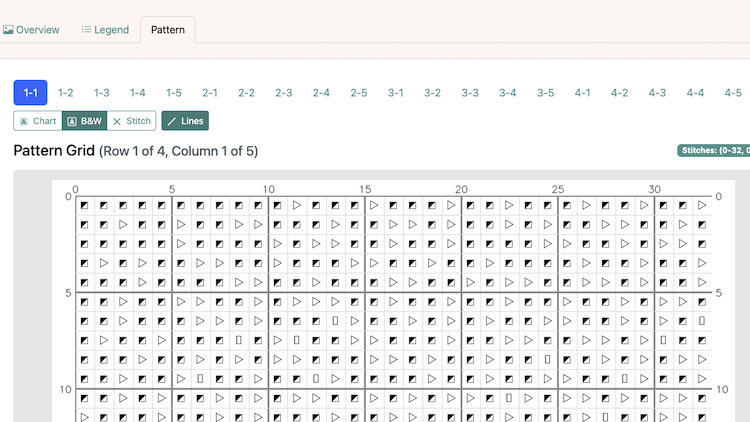The image size is (750, 422).
Task: Select the Pattern tab
Action: click(x=168, y=30)
